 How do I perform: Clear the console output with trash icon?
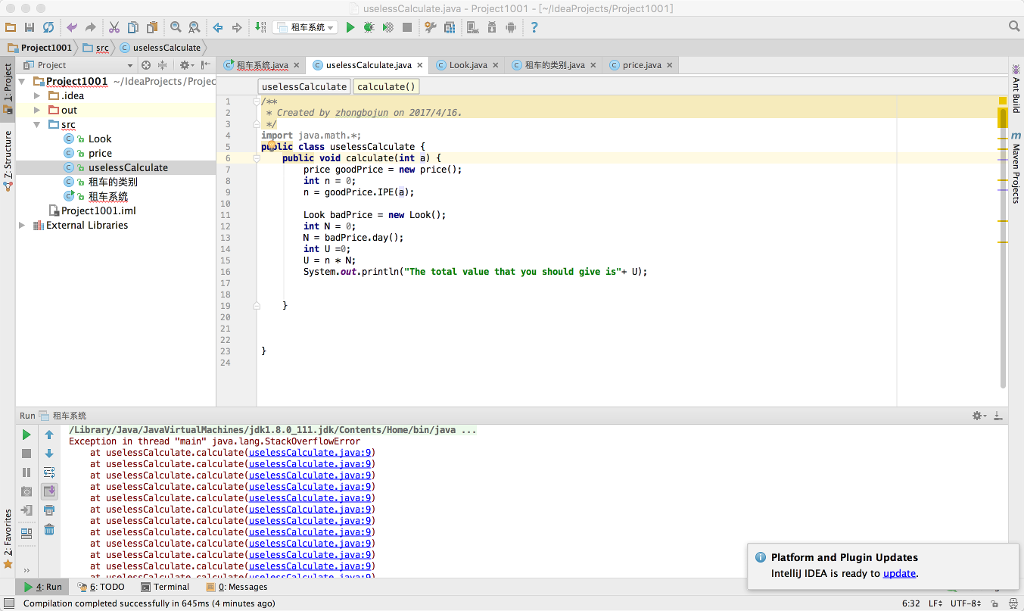tap(49, 528)
